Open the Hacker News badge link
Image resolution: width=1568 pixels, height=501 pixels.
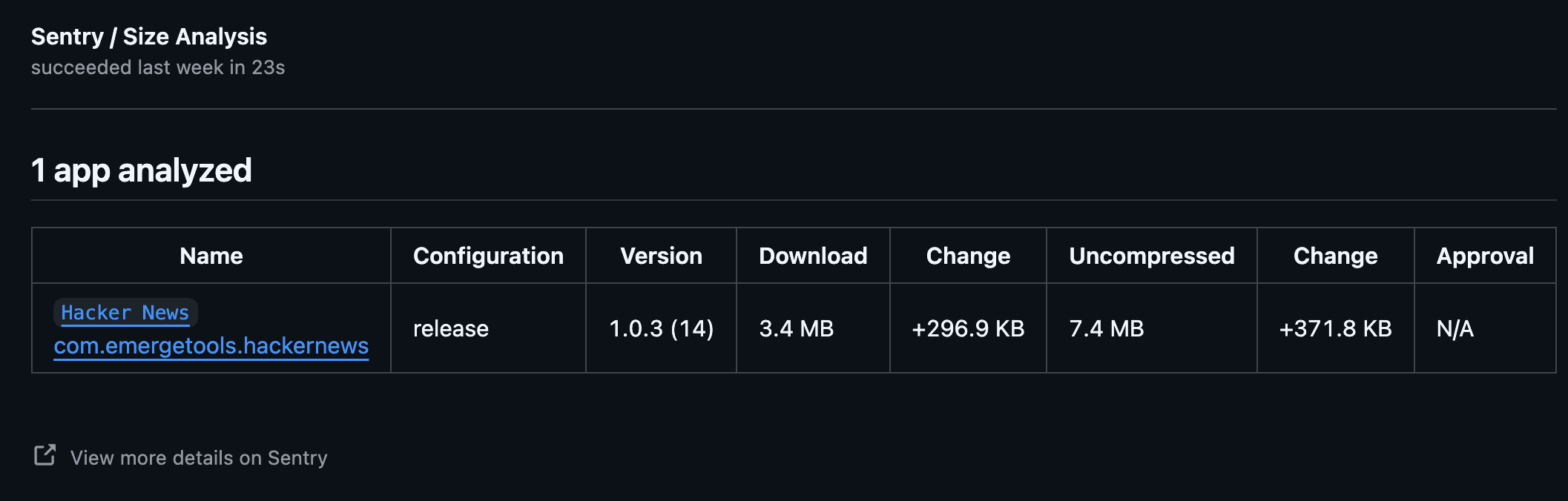[x=125, y=313]
